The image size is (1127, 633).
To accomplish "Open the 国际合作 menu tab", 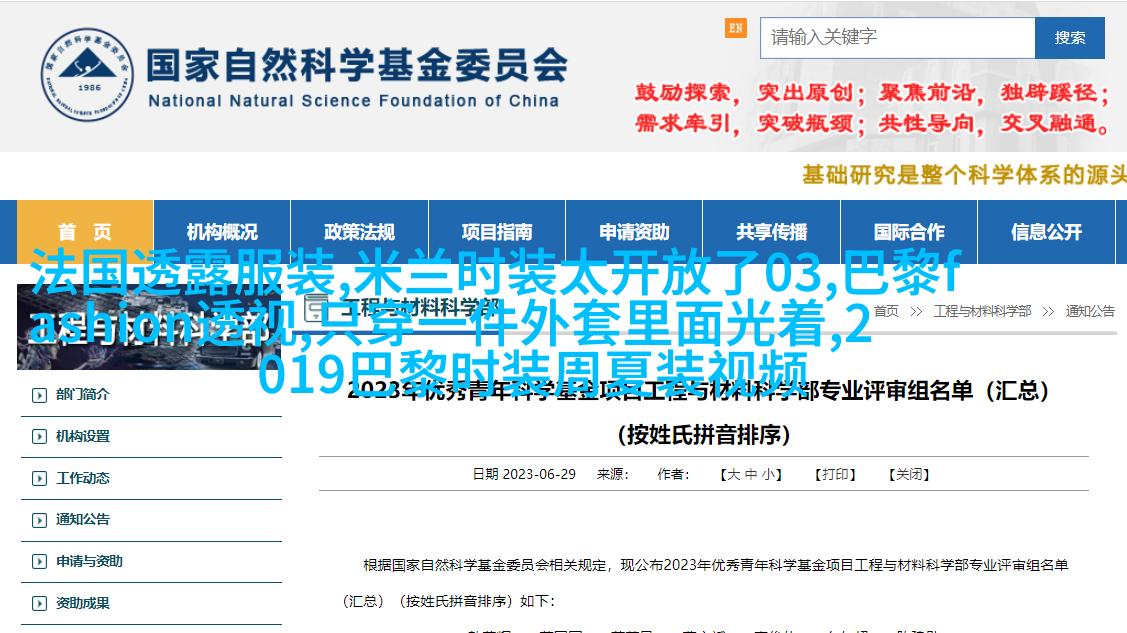I will click(909, 231).
